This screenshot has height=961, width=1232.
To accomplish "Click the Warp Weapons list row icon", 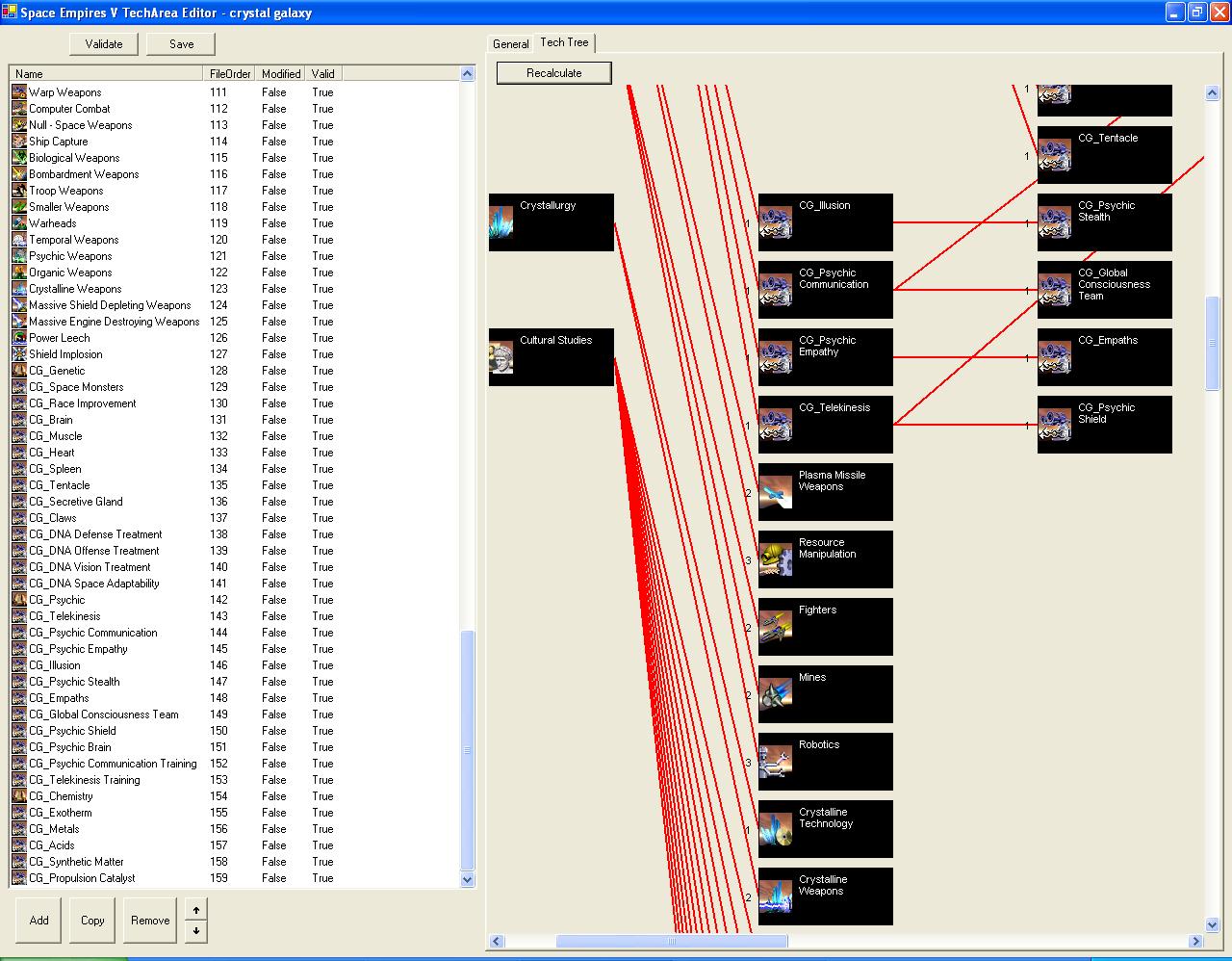I will tap(19, 92).
